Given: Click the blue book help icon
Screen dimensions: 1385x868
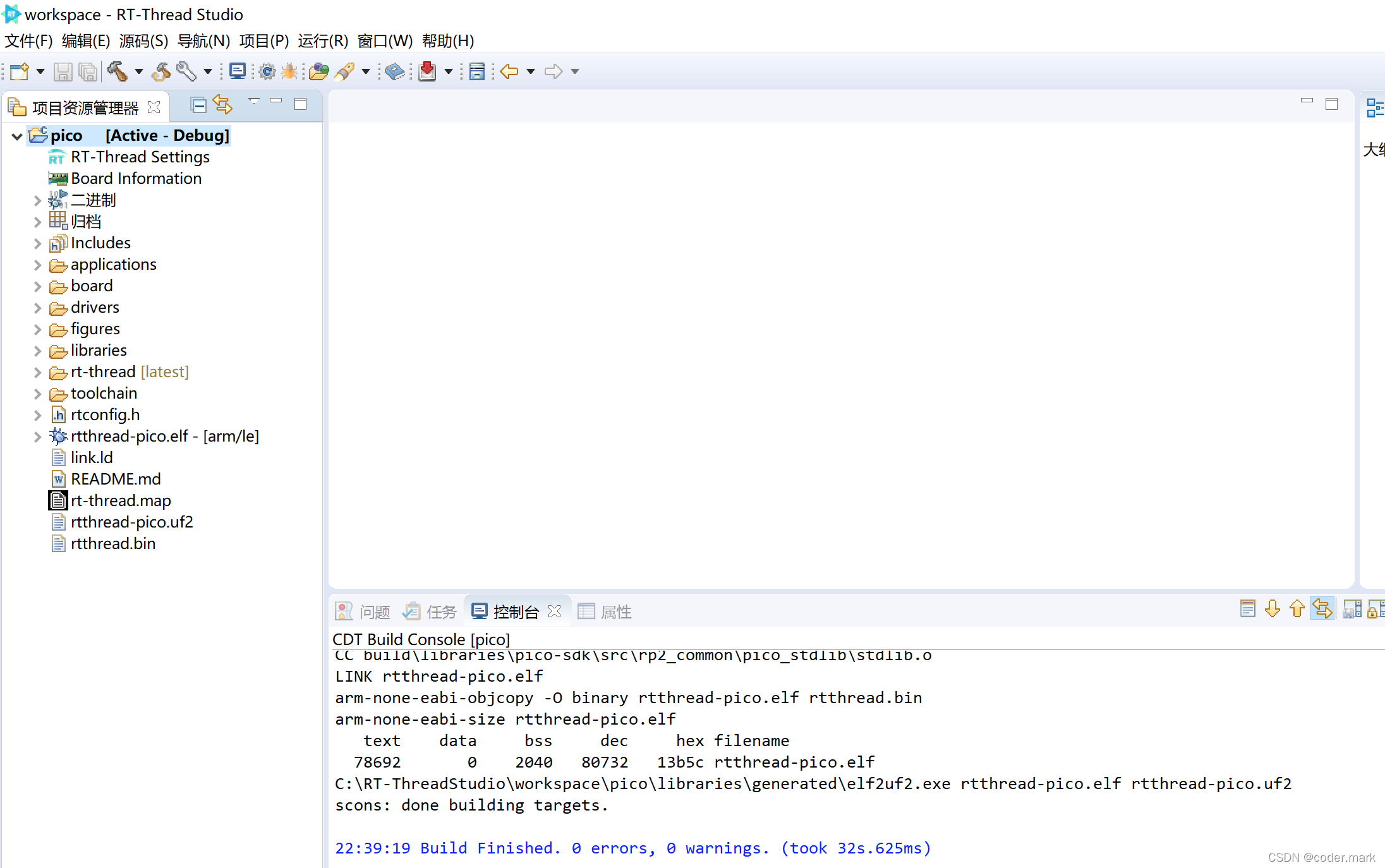Looking at the screenshot, I should pos(394,71).
